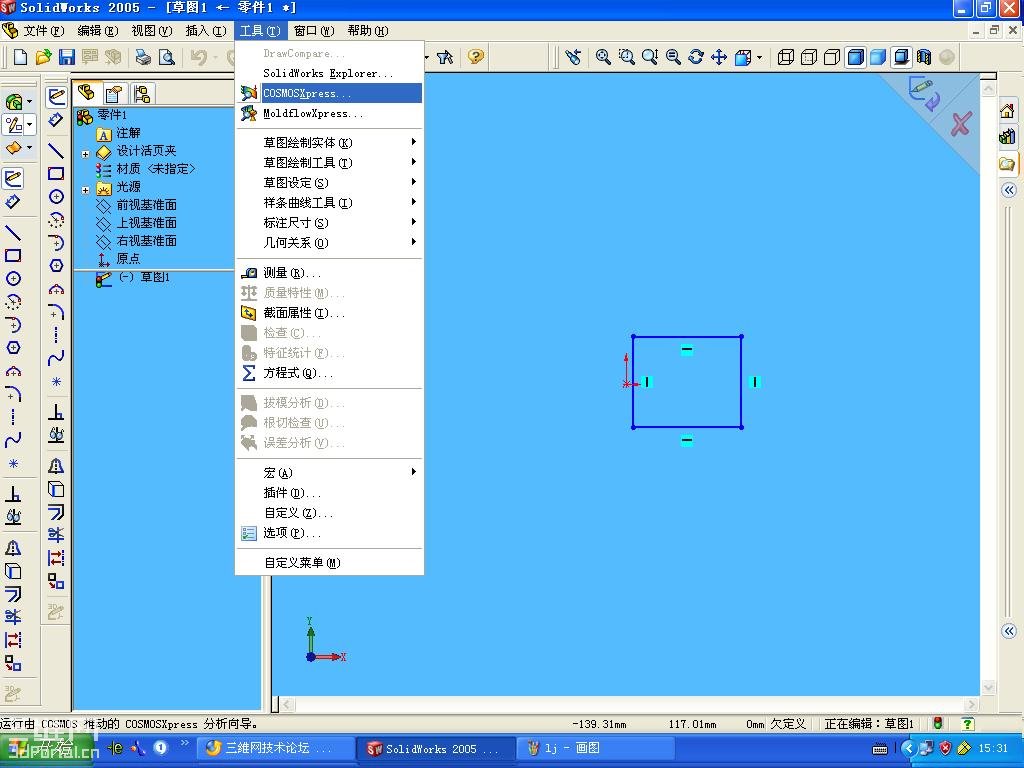Viewport: 1024px width, 768px height.
Task: Select the 原点 tree item
Action: (128, 259)
